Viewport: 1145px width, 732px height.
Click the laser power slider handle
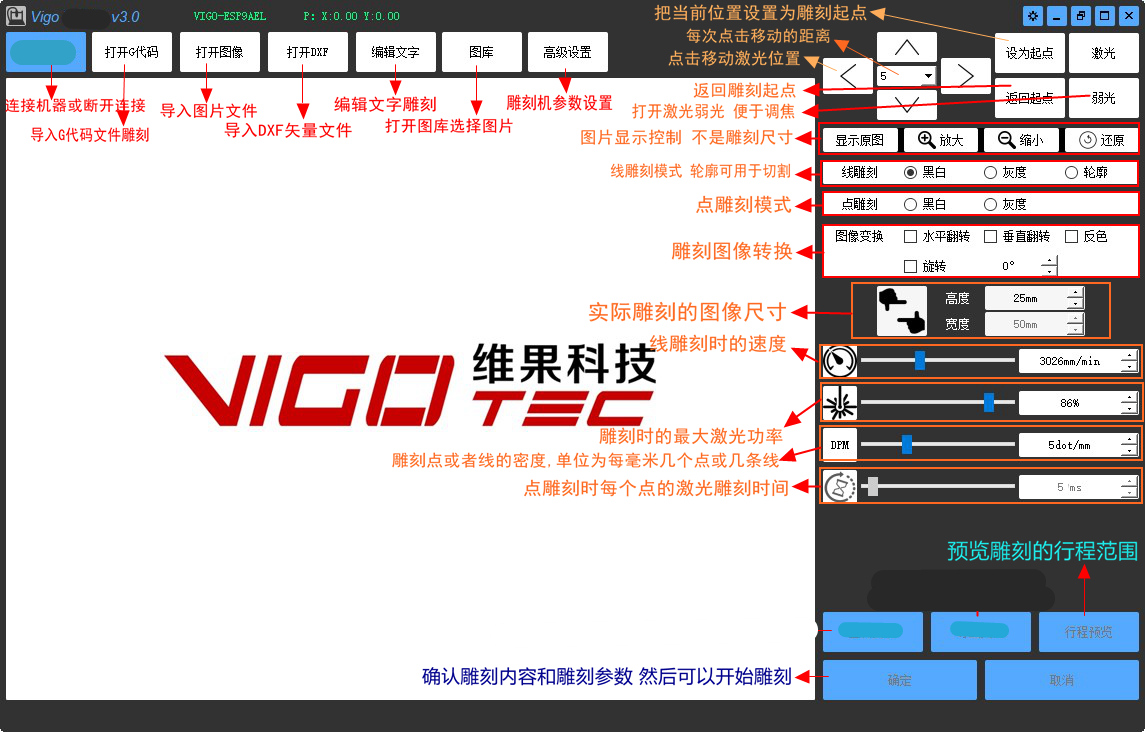coord(989,402)
